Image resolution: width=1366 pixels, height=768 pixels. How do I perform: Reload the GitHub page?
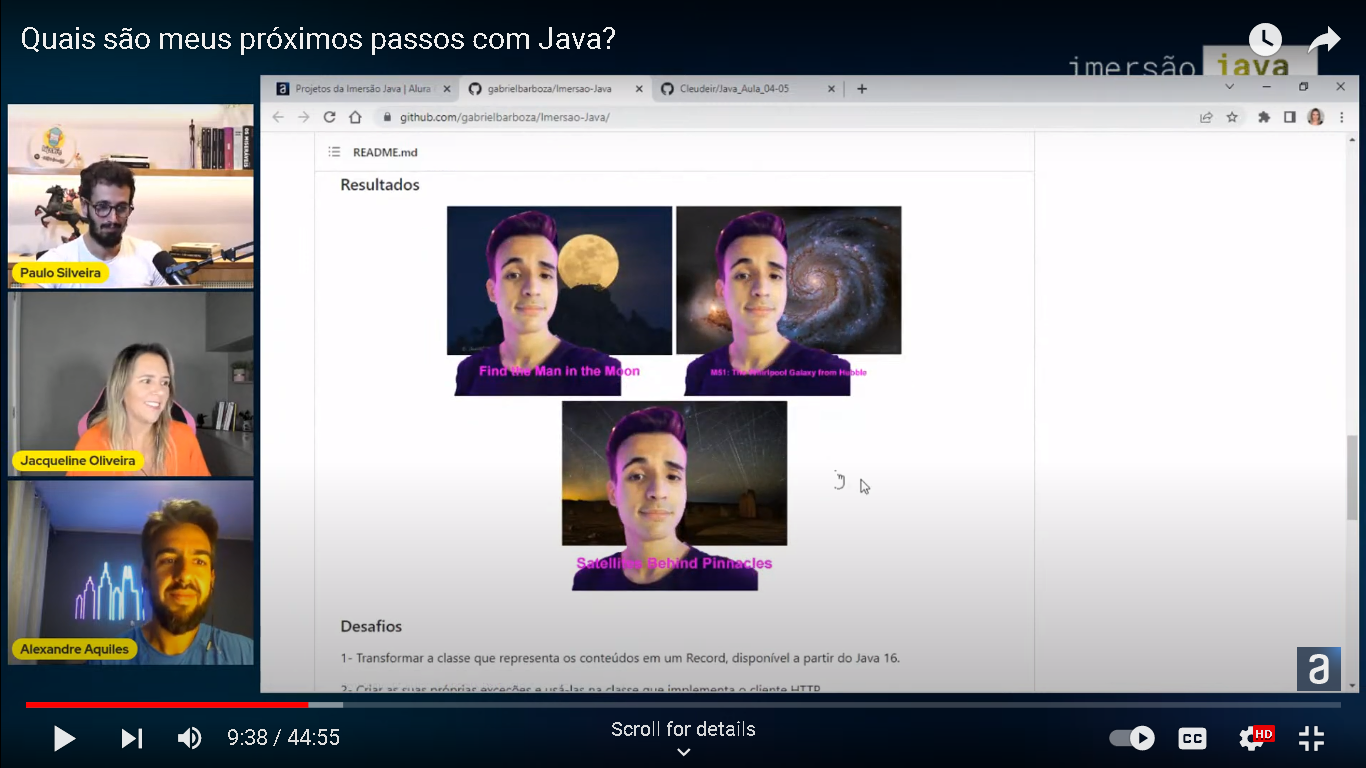click(329, 117)
